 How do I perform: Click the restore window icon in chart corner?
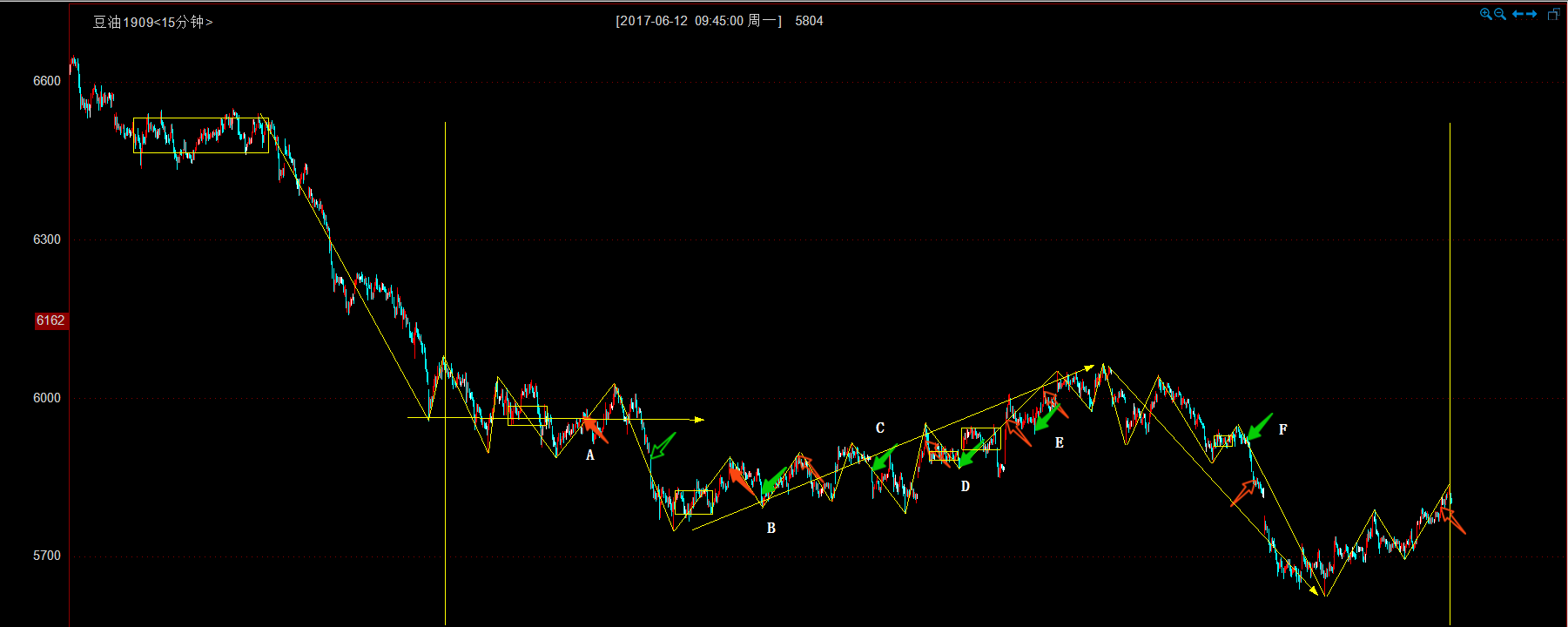coord(1553,14)
